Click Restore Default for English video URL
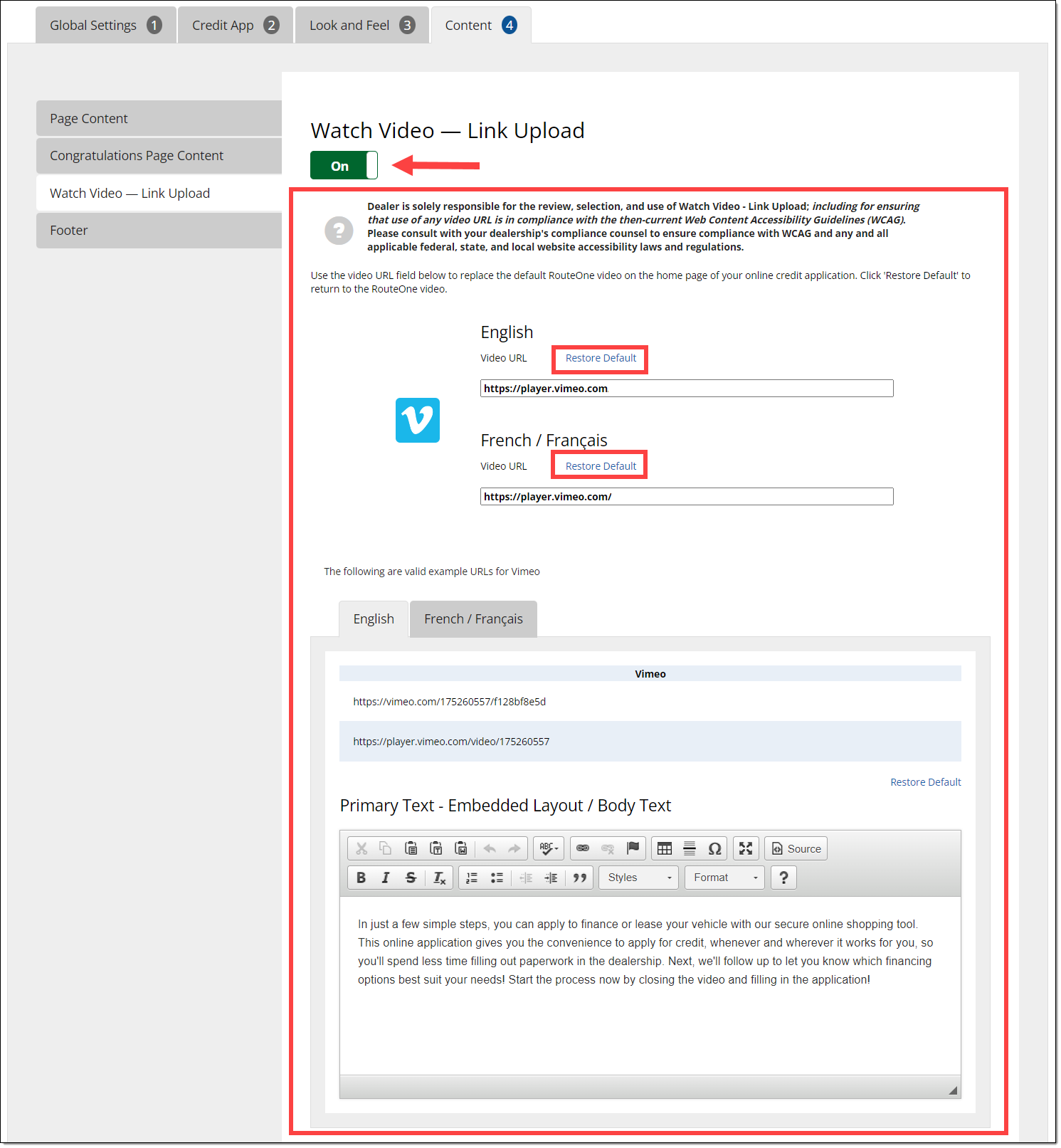The height and width of the screenshot is (1148, 1061). click(601, 359)
